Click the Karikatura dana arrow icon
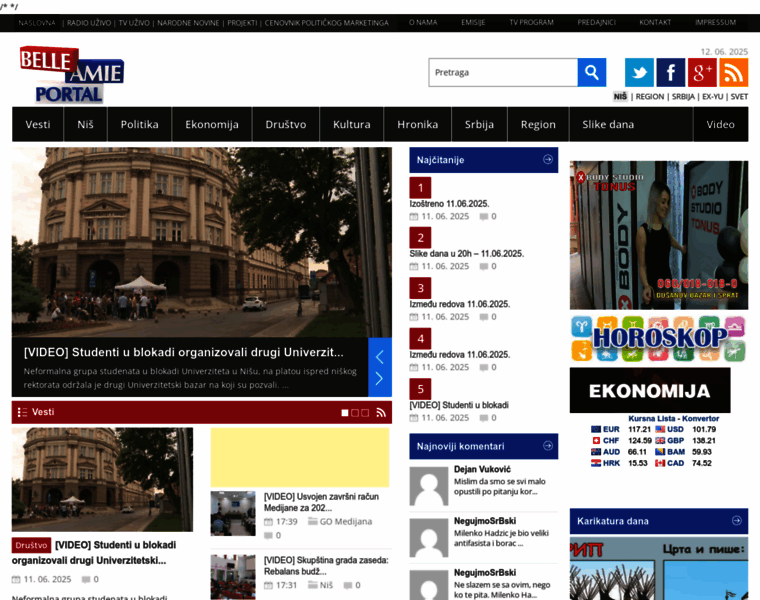 click(736, 521)
